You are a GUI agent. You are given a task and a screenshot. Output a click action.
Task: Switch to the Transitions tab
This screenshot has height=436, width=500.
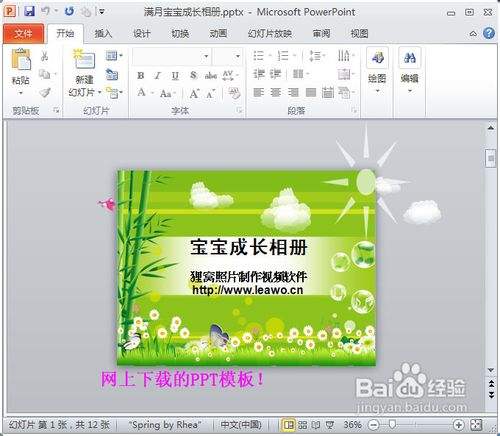pyautogui.click(x=180, y=34)
